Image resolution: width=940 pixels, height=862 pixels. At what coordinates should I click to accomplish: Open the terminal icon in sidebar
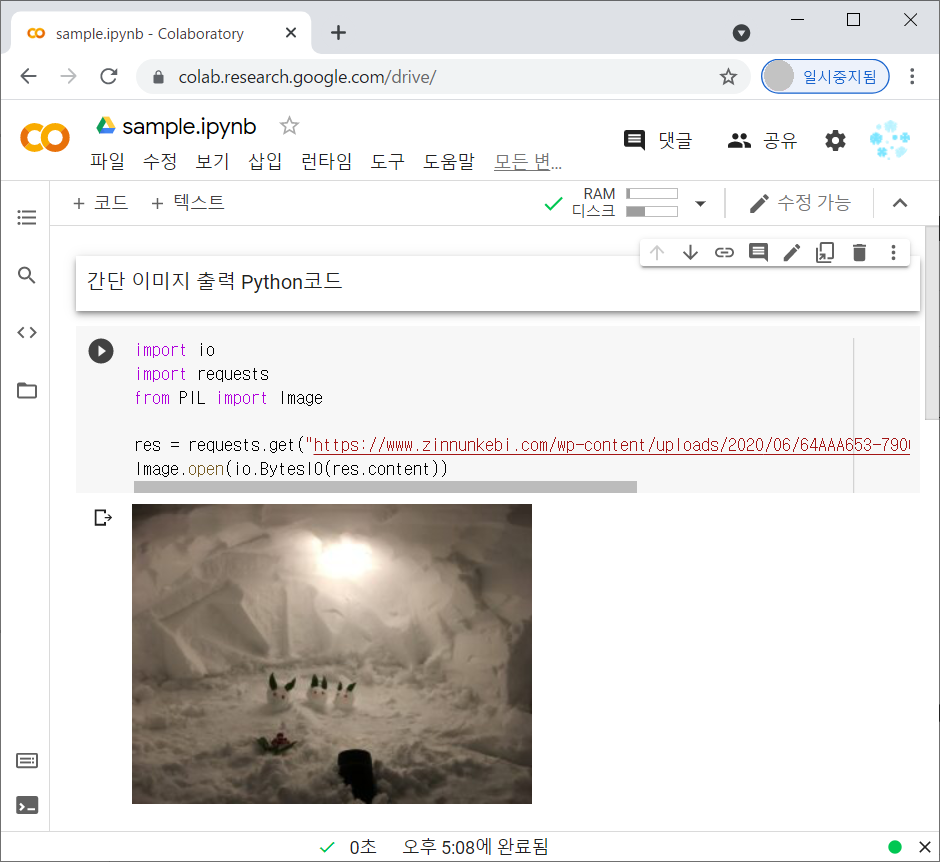[27, 805]
